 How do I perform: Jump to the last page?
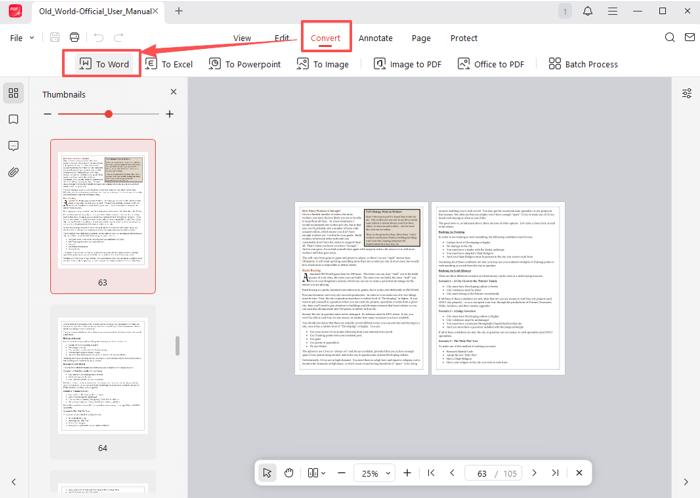tap(555, 473)
